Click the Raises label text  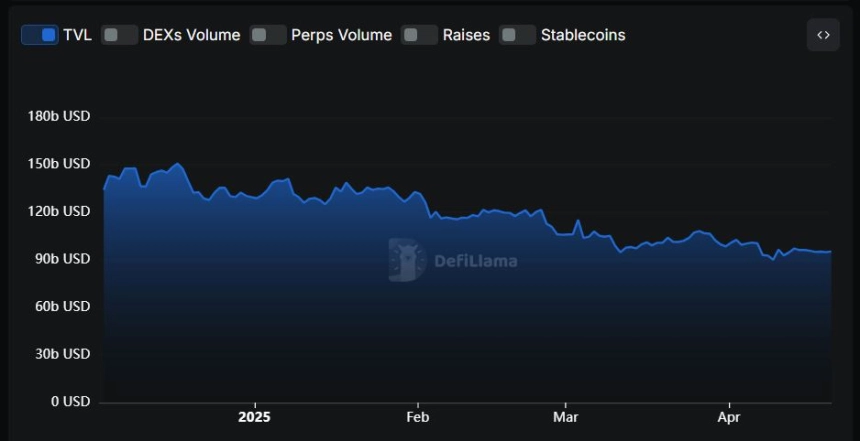[x=466, y=35]
